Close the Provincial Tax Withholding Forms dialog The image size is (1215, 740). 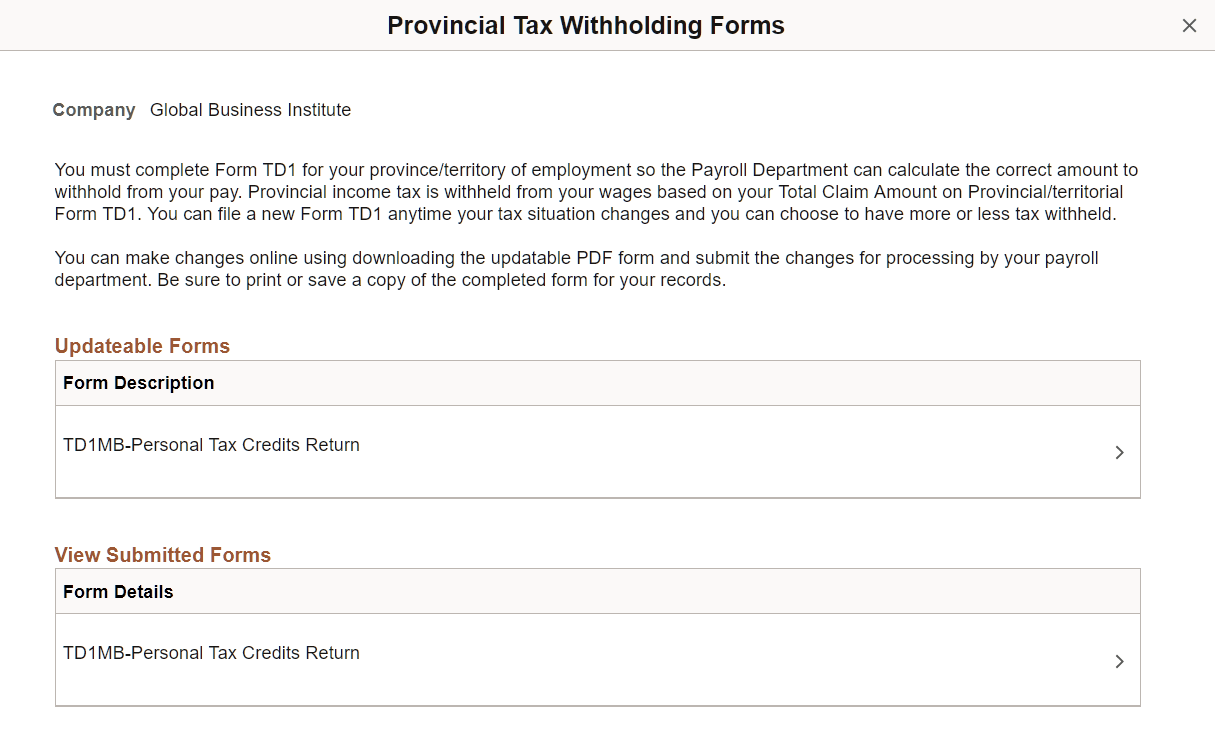coord(1189,25)
